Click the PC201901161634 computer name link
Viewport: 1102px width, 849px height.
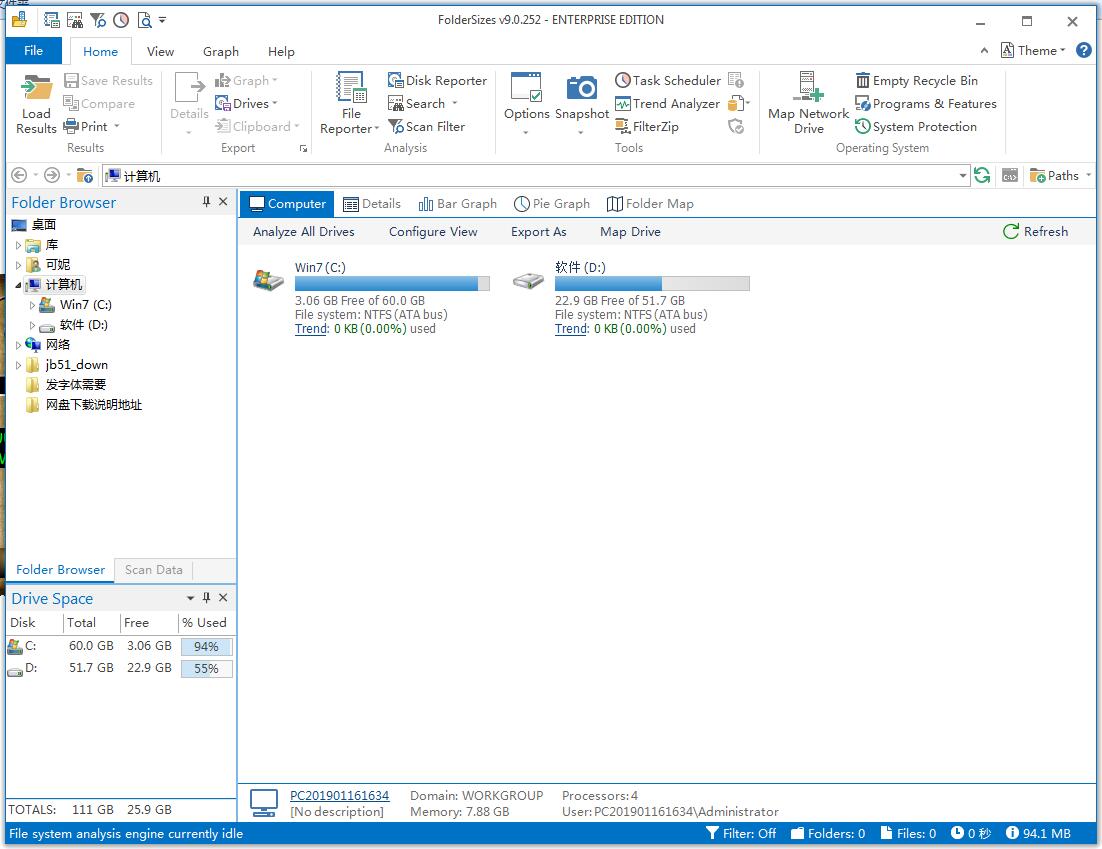[x=339, y=796]
